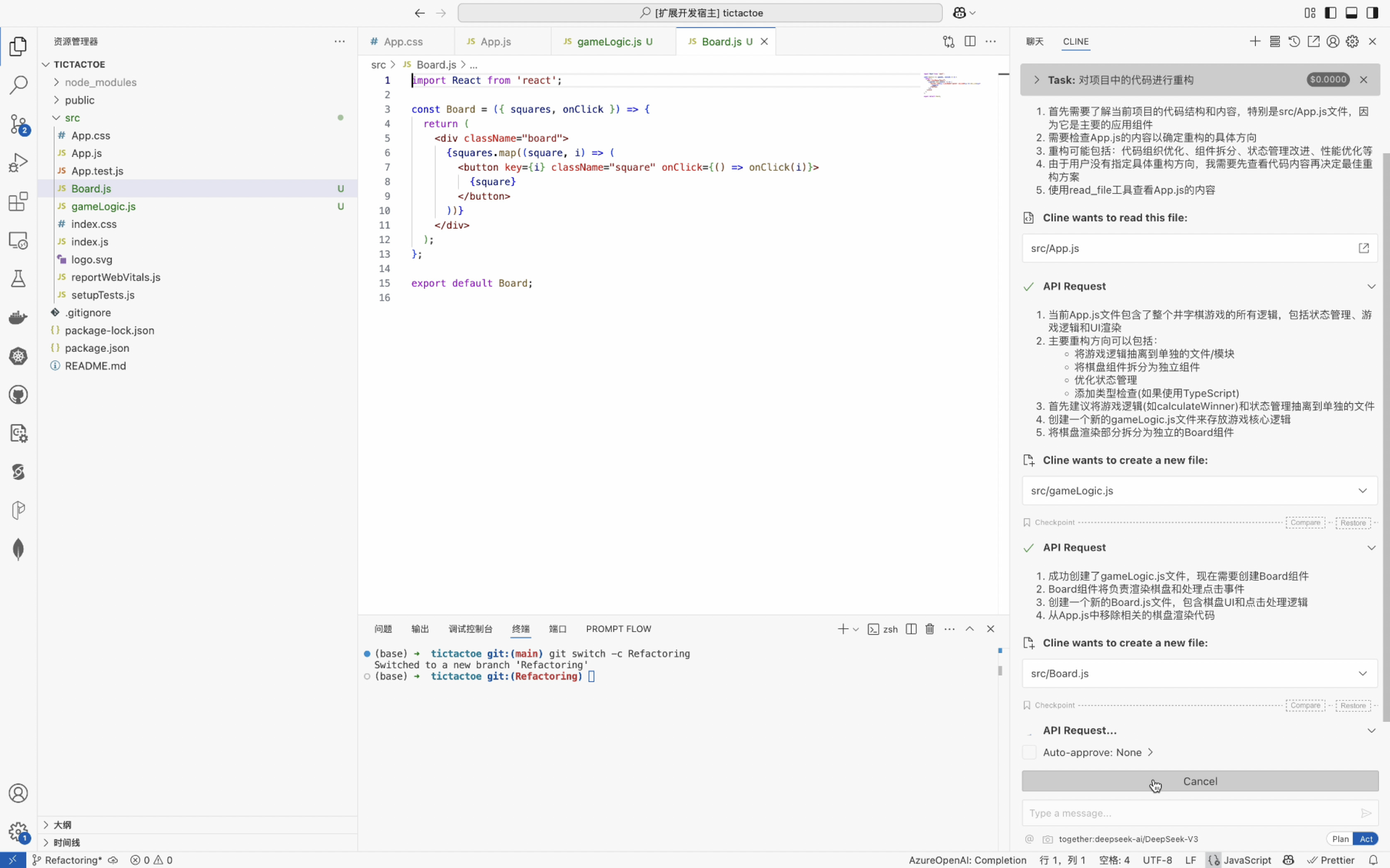1390x868 pixels.
Task: Open GitHub panel in activity bar
Action: (18, 395)
